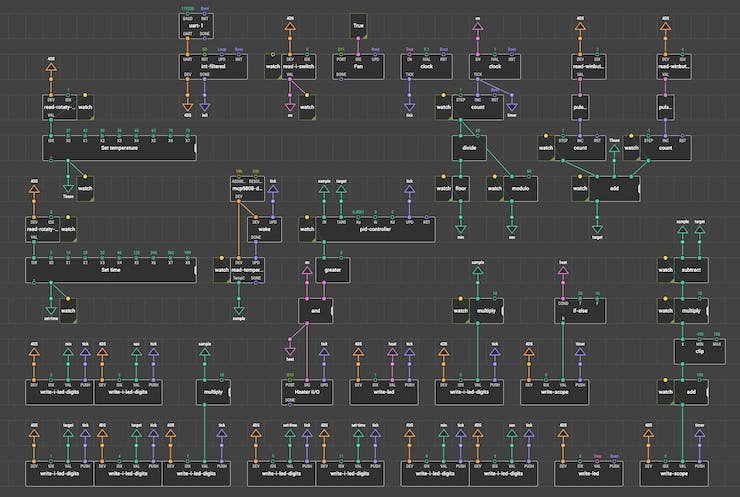Click the pink 'on' bus above and node
This screenshot has width=740, height=497.
(307, 271)
